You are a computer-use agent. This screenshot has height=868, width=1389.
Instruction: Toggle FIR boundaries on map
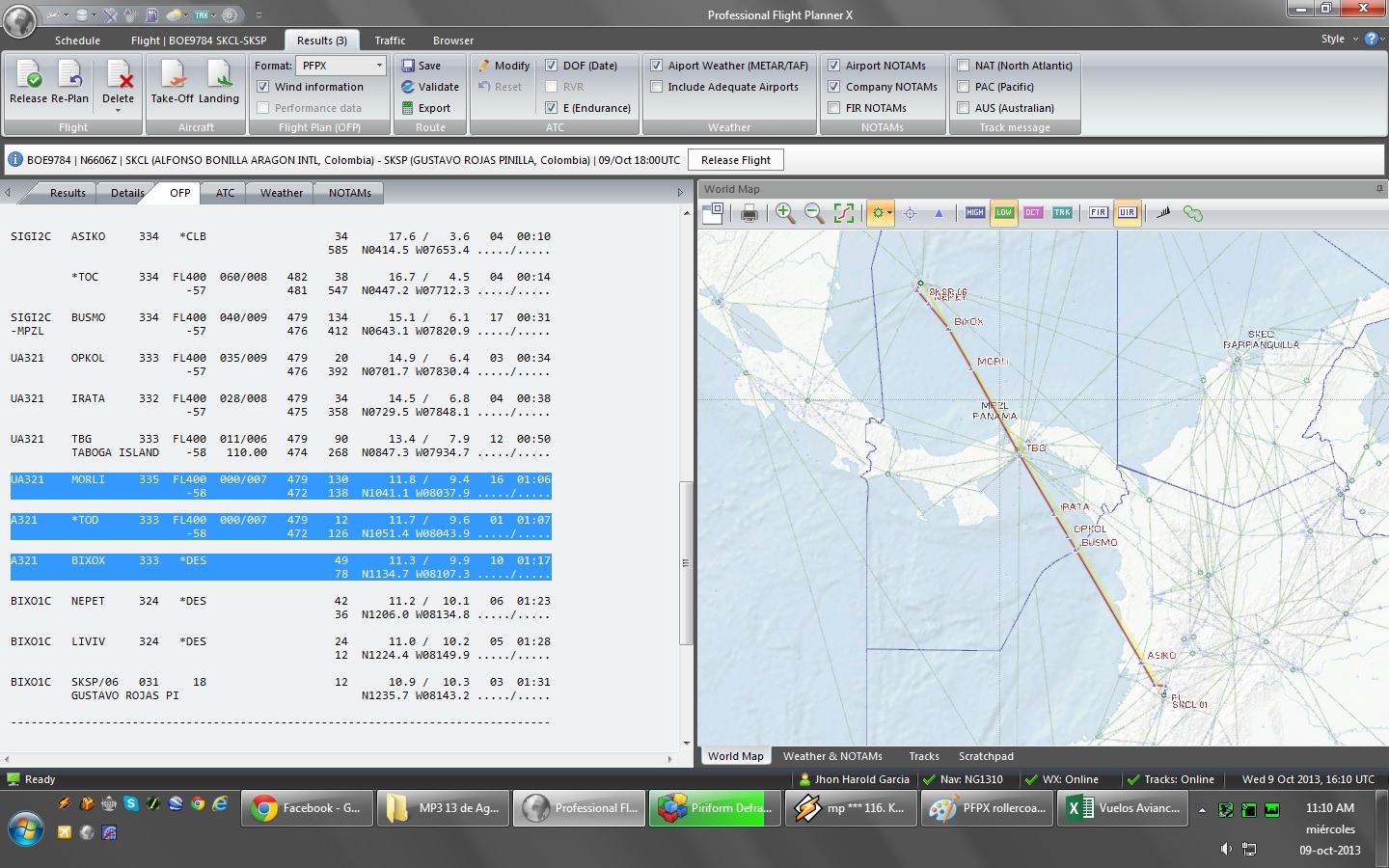point(1099,212)
